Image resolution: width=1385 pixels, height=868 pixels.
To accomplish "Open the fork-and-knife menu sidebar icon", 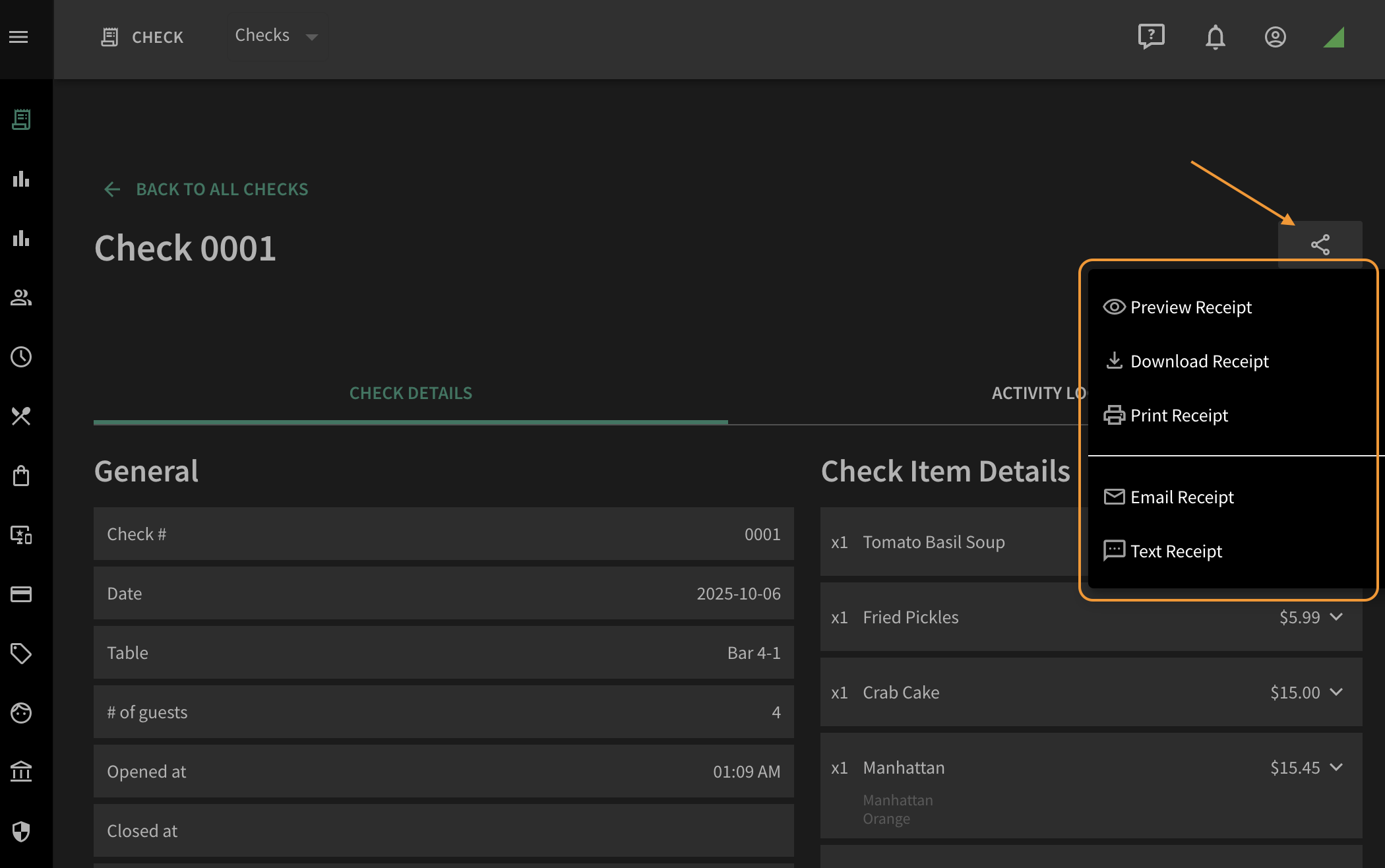I will click(21, 416).
